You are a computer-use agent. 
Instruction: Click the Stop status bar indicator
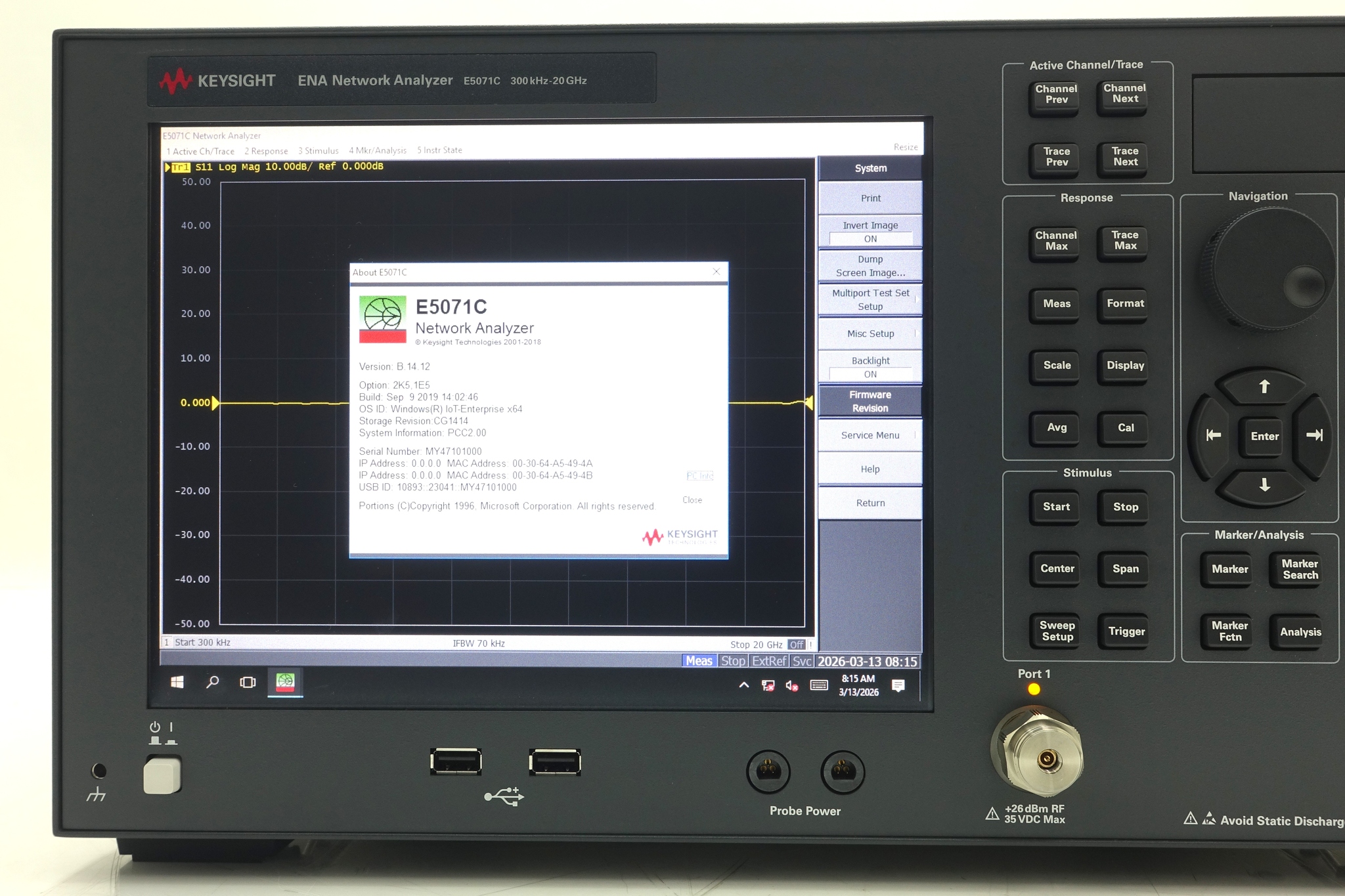point(733,661)
